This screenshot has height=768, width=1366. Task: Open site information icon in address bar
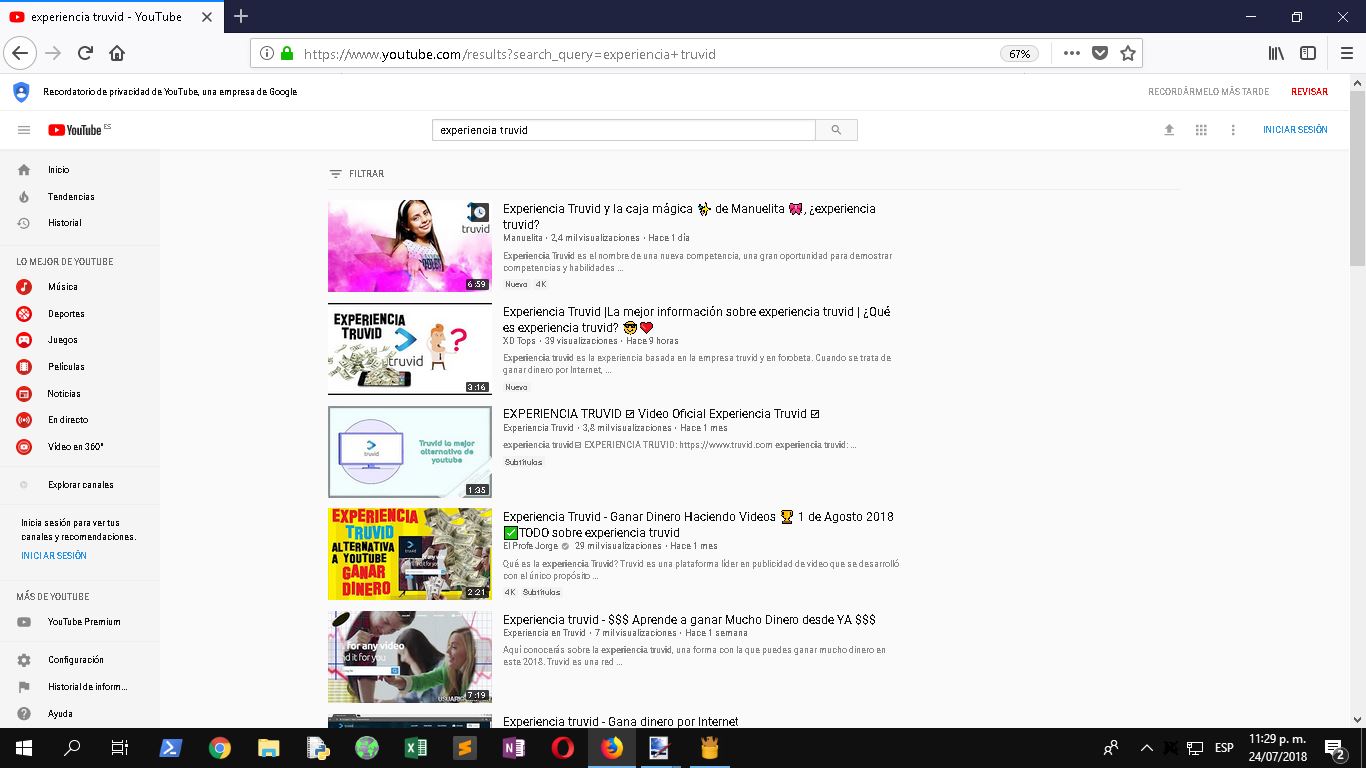point(267,54)
